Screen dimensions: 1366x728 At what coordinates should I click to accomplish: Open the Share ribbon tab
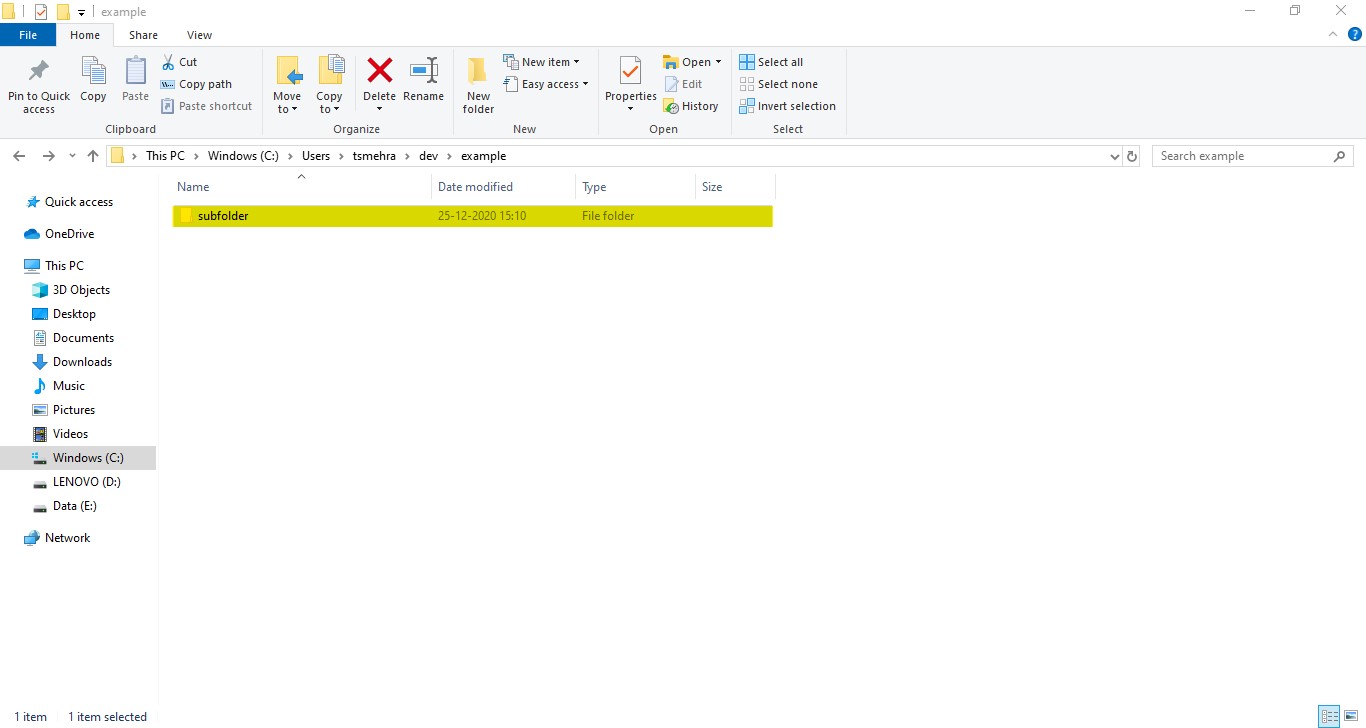pos(143,35)
